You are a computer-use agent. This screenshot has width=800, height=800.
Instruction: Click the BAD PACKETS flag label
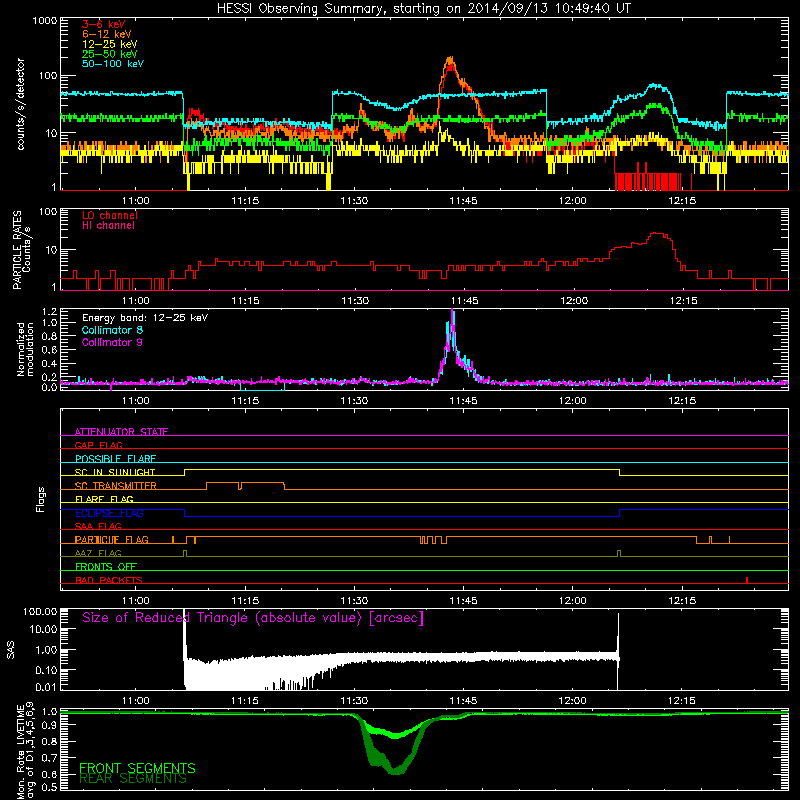point(109,580)
